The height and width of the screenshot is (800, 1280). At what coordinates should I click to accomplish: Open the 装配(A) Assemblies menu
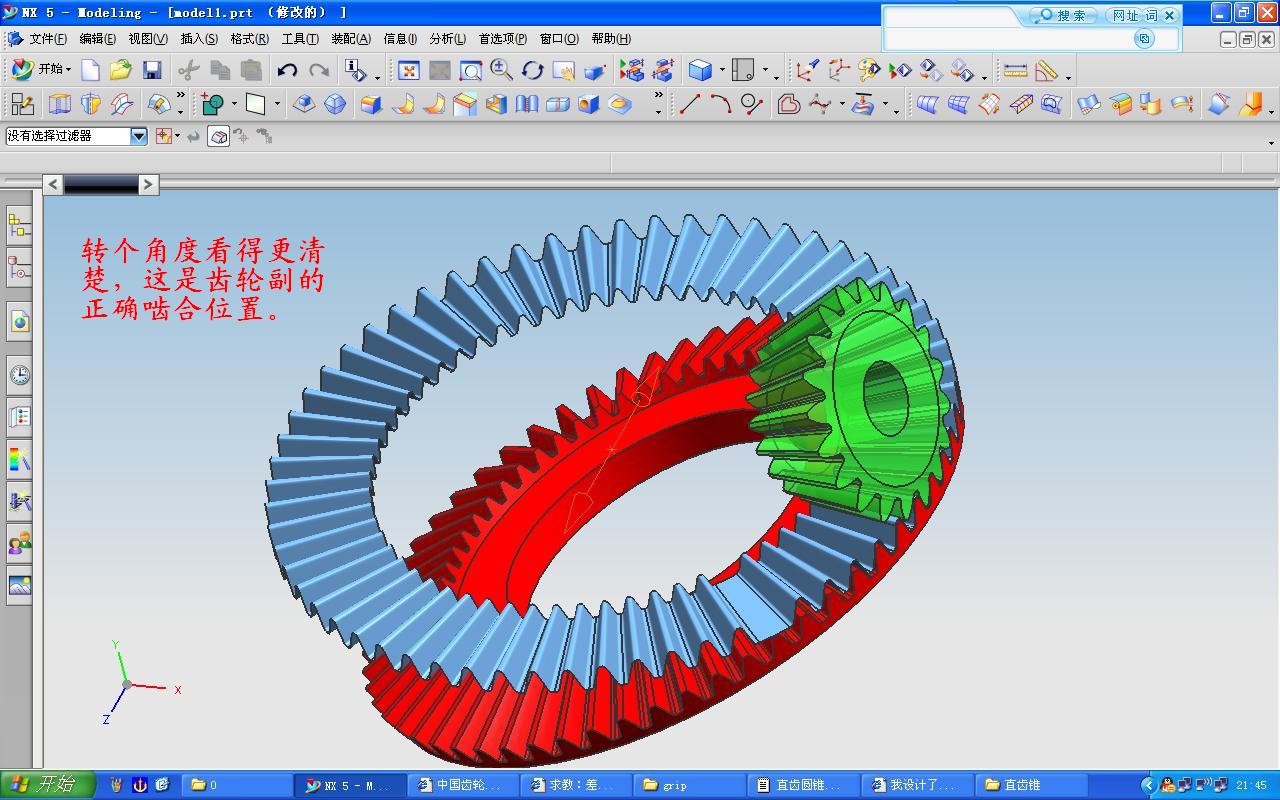[x=351, y=39]
